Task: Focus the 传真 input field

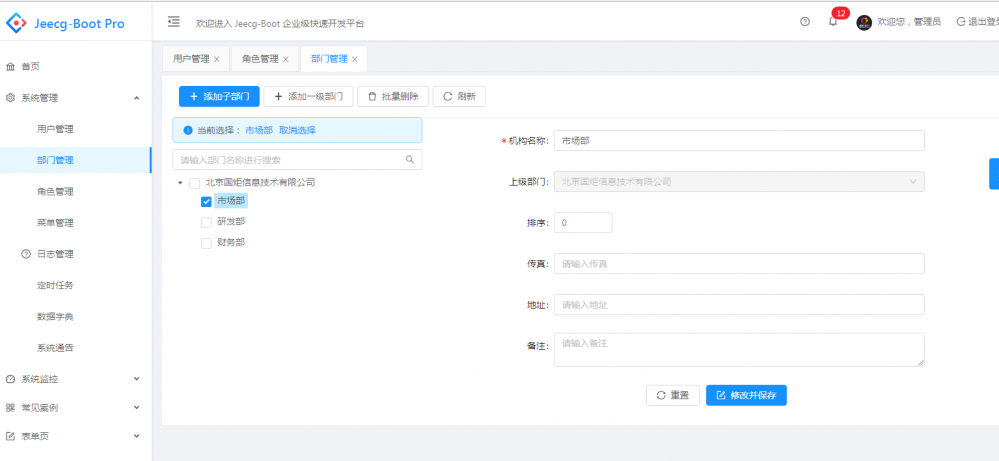Action: [x=739, y=264]
